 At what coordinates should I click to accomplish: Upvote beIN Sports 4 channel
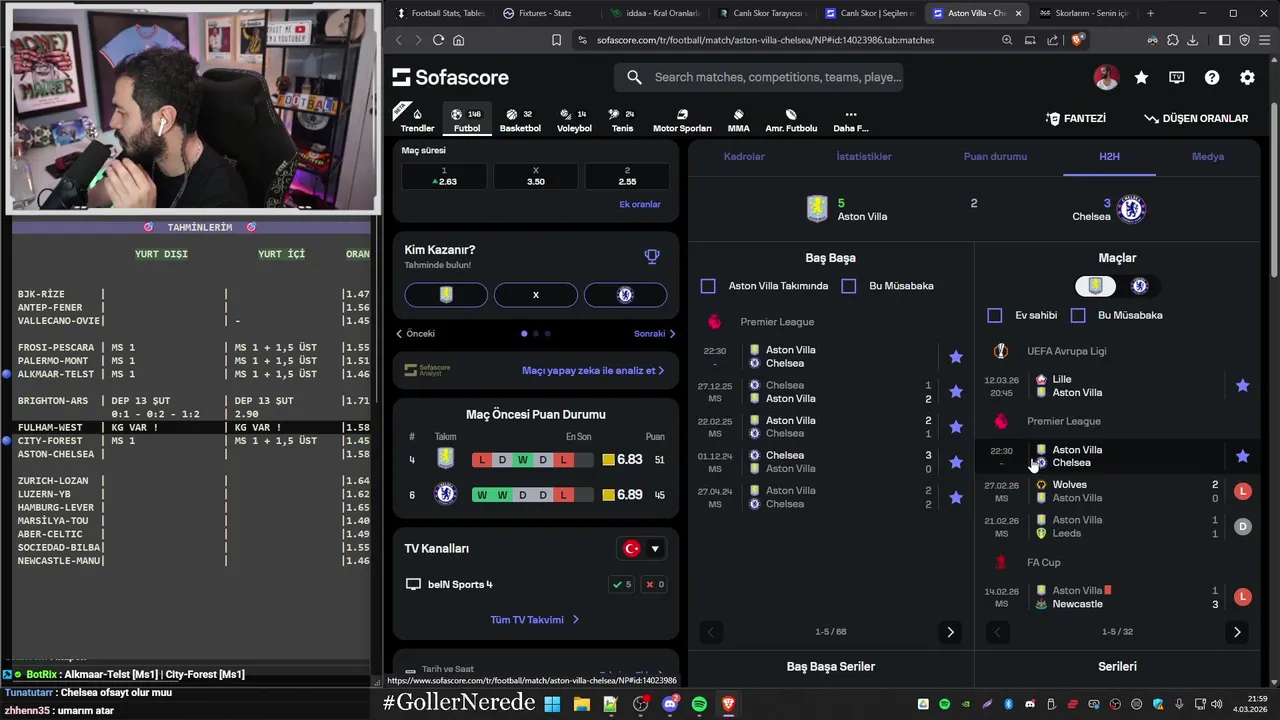click(x=622, y=584)
